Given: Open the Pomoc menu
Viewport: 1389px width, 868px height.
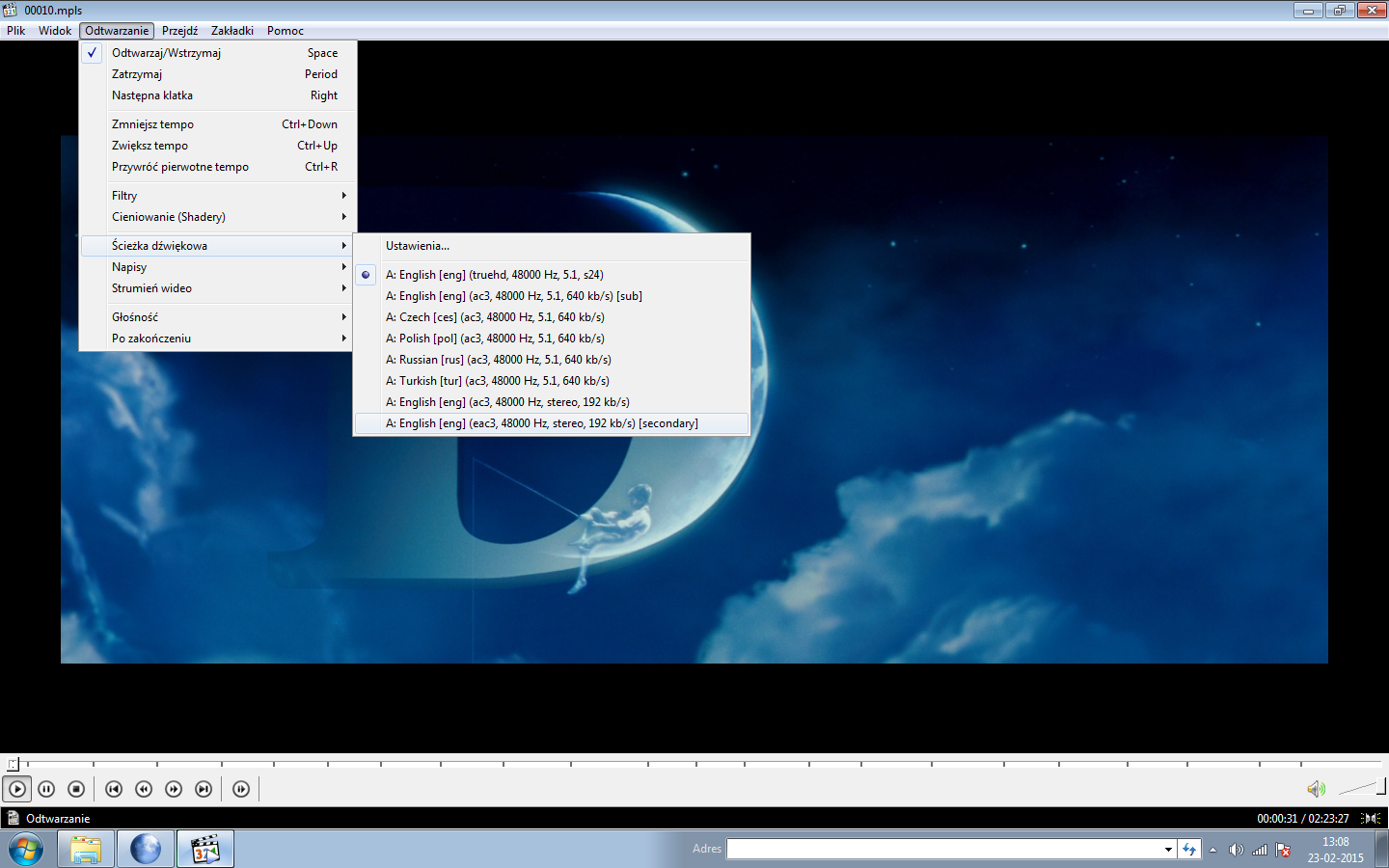Looking at the screenshot, I should (x=286, y=31).
